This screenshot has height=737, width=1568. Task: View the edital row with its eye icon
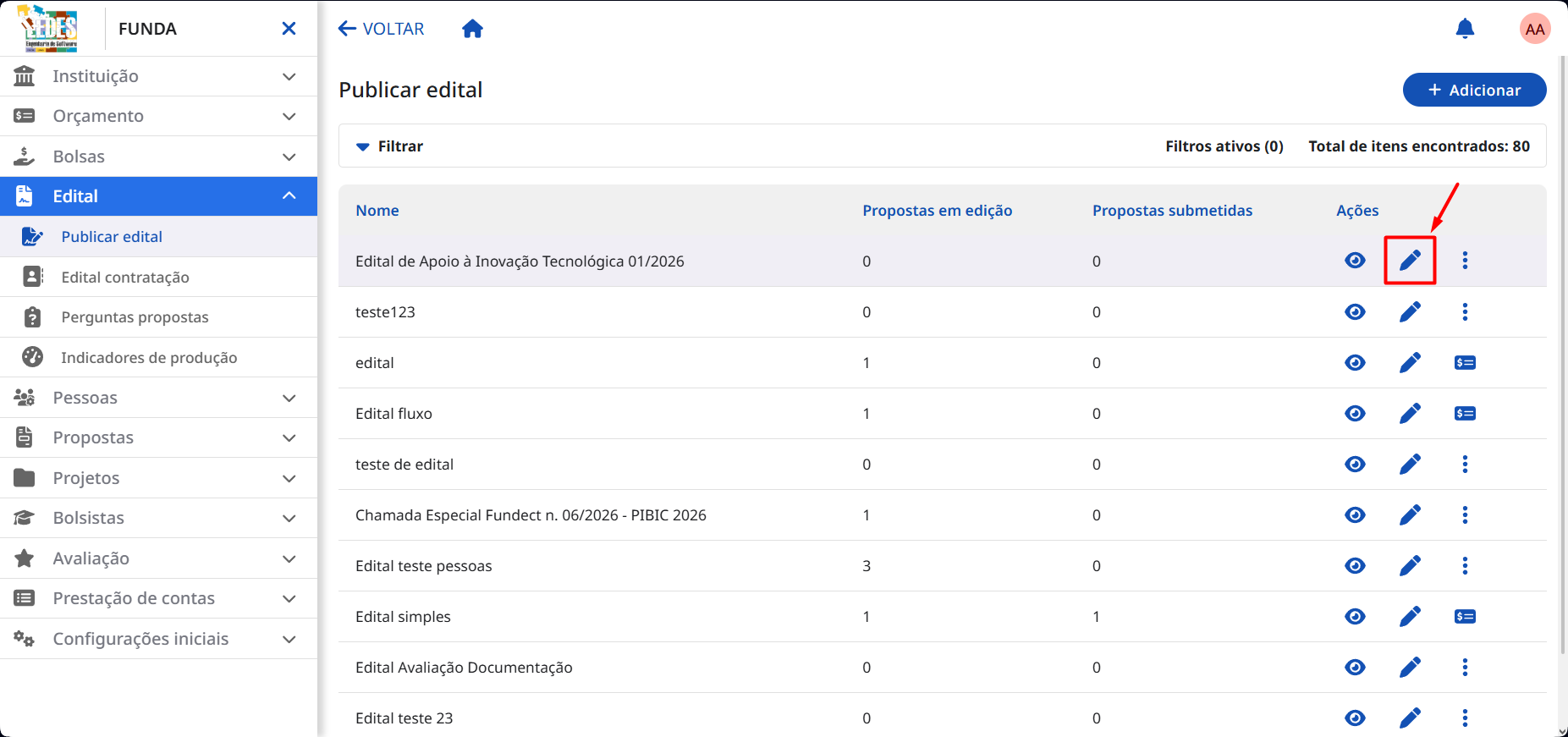[1355, 363]
